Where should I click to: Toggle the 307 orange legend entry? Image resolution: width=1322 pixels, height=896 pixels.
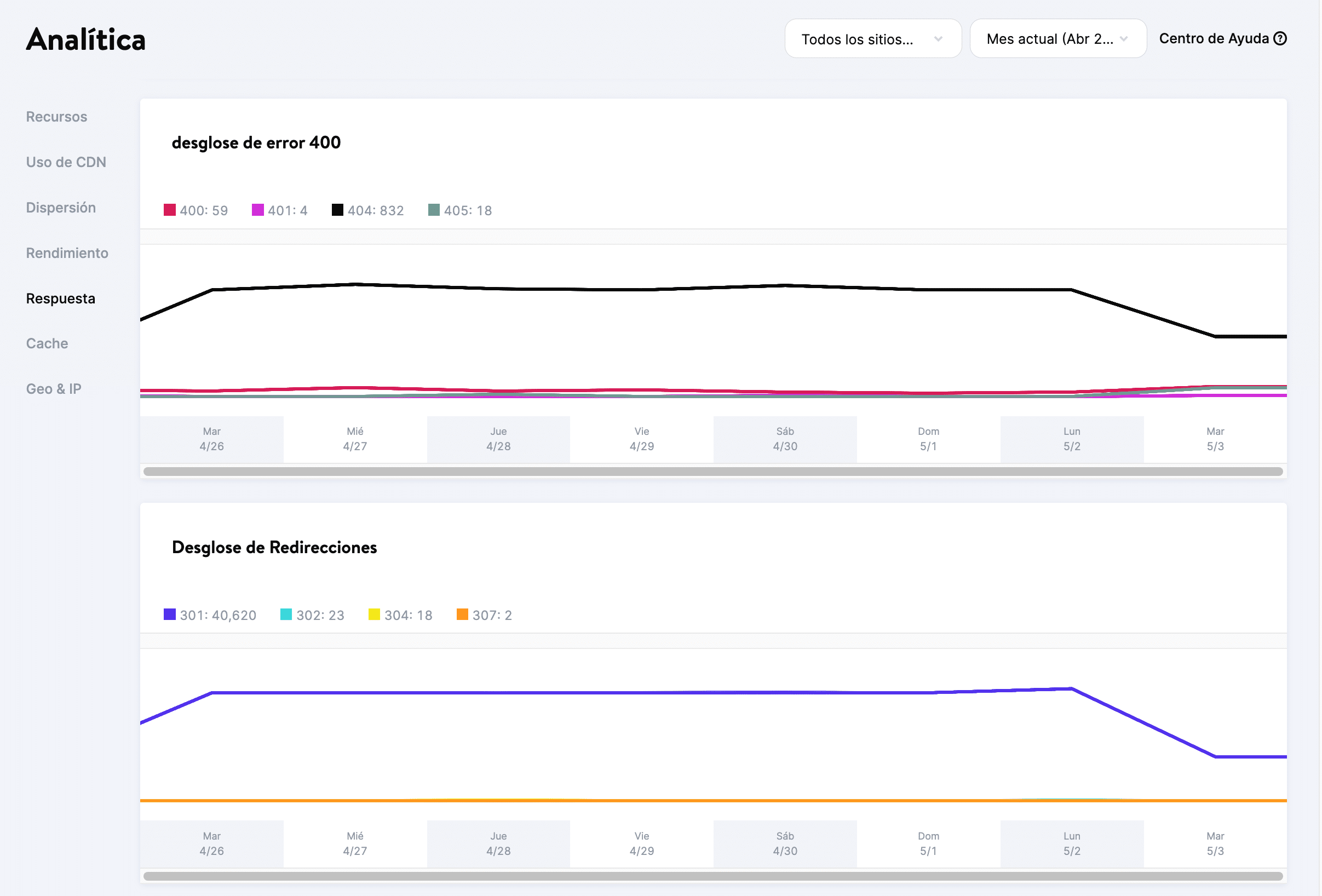pos(484,615)
